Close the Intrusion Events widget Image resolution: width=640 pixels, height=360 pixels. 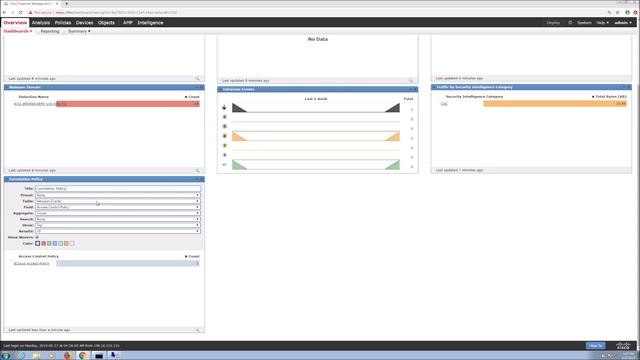[x=415, y=89]
